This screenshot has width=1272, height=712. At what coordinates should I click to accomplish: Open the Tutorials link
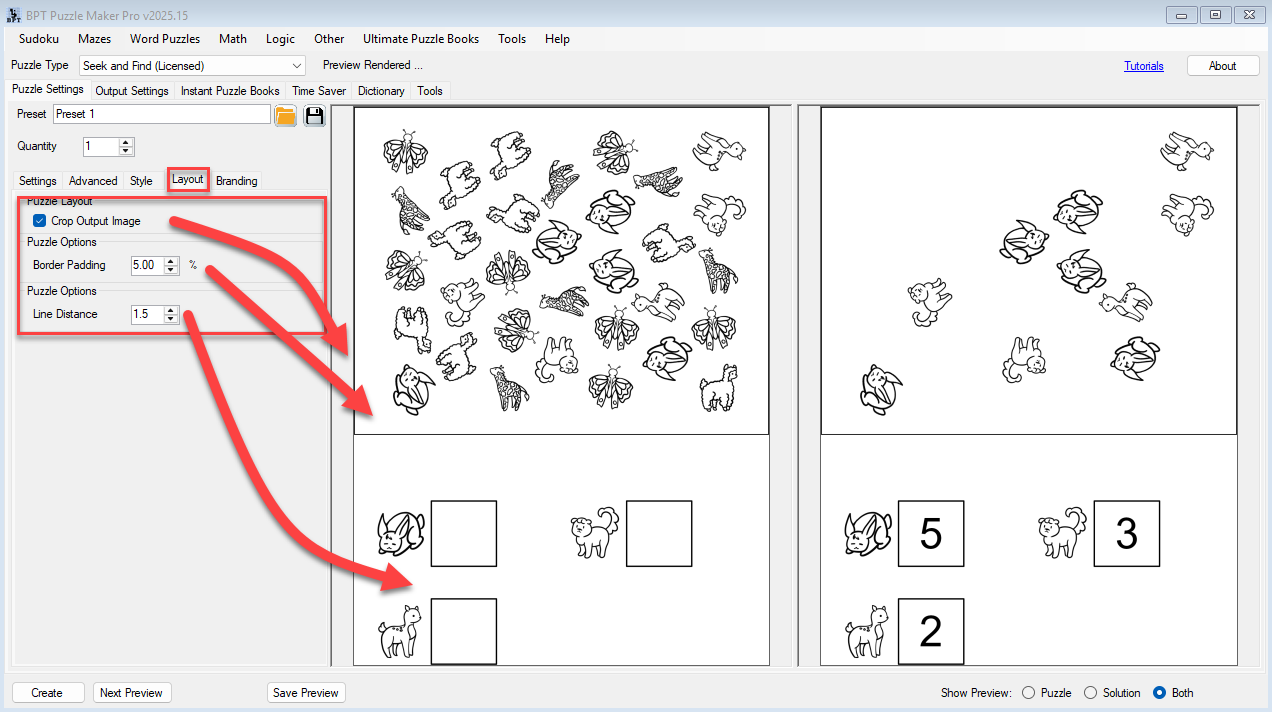(x=1143, y=66)
